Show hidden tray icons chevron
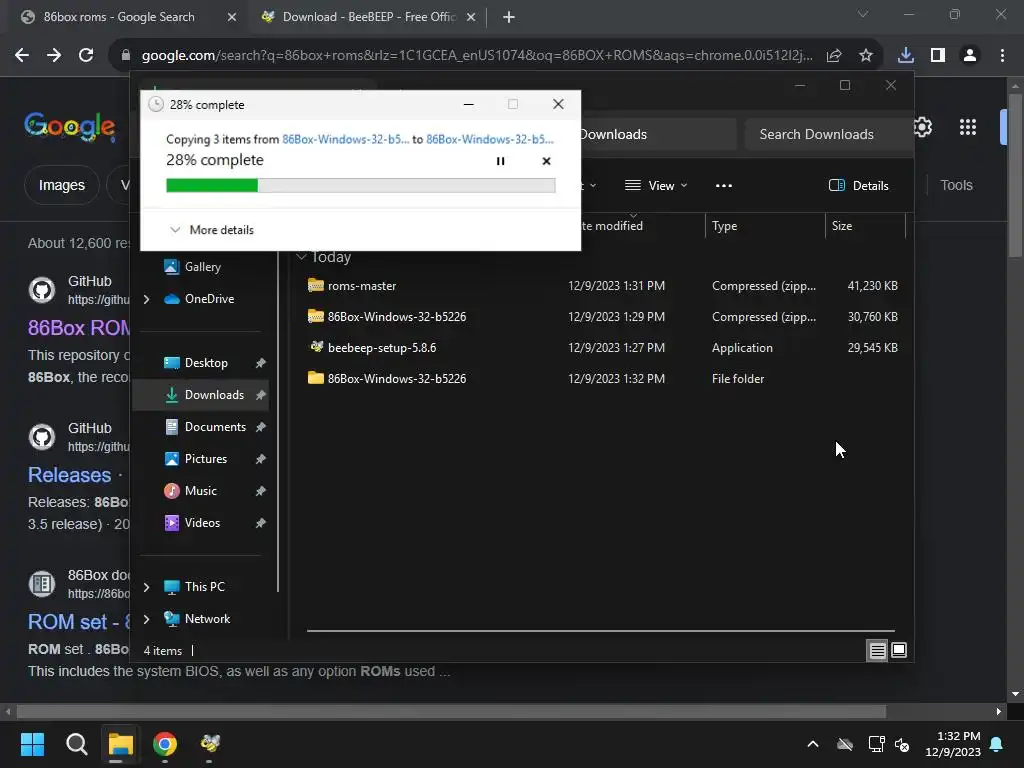The width and height of the screenshot is (1024, 768). click(813, 744)
